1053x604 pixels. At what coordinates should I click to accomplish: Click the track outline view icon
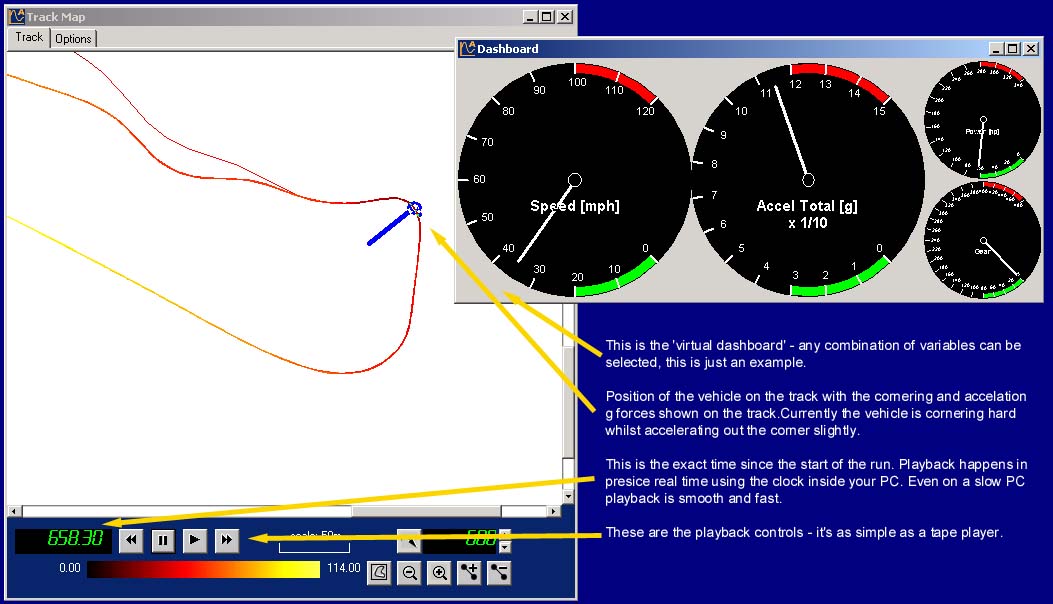pos(379,573)
